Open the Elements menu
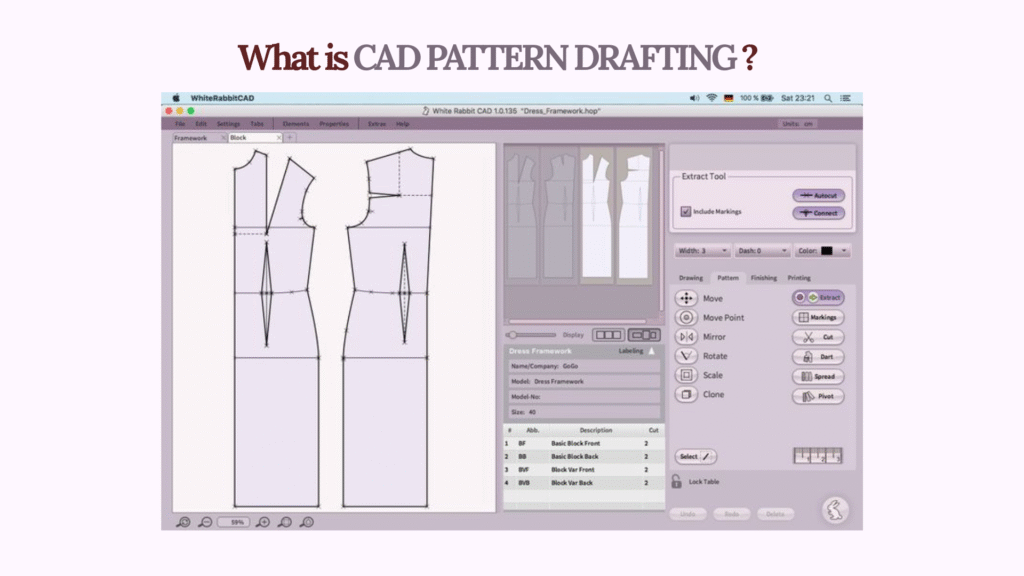 click(296, 124)
